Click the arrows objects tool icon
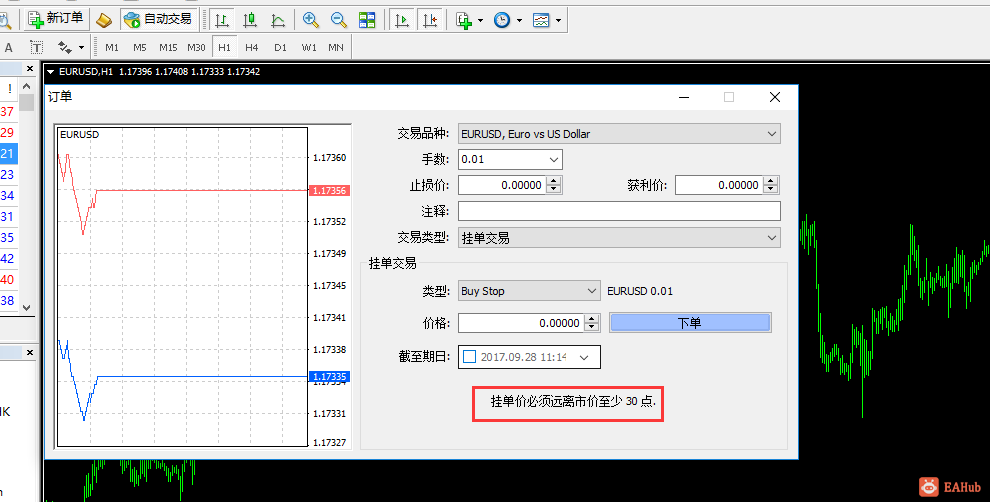The width and height of the screenshot is (990, 502). coord(64,47)
